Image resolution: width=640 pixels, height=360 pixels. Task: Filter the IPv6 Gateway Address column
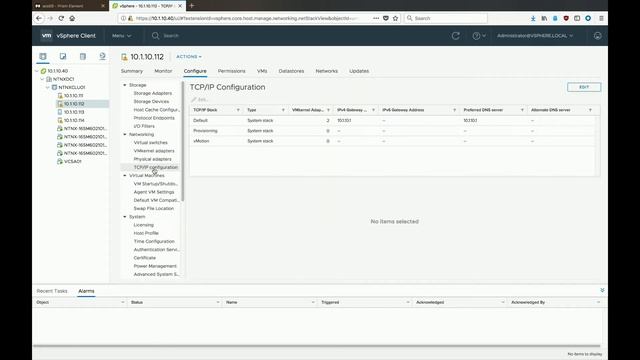click(454, 110)
